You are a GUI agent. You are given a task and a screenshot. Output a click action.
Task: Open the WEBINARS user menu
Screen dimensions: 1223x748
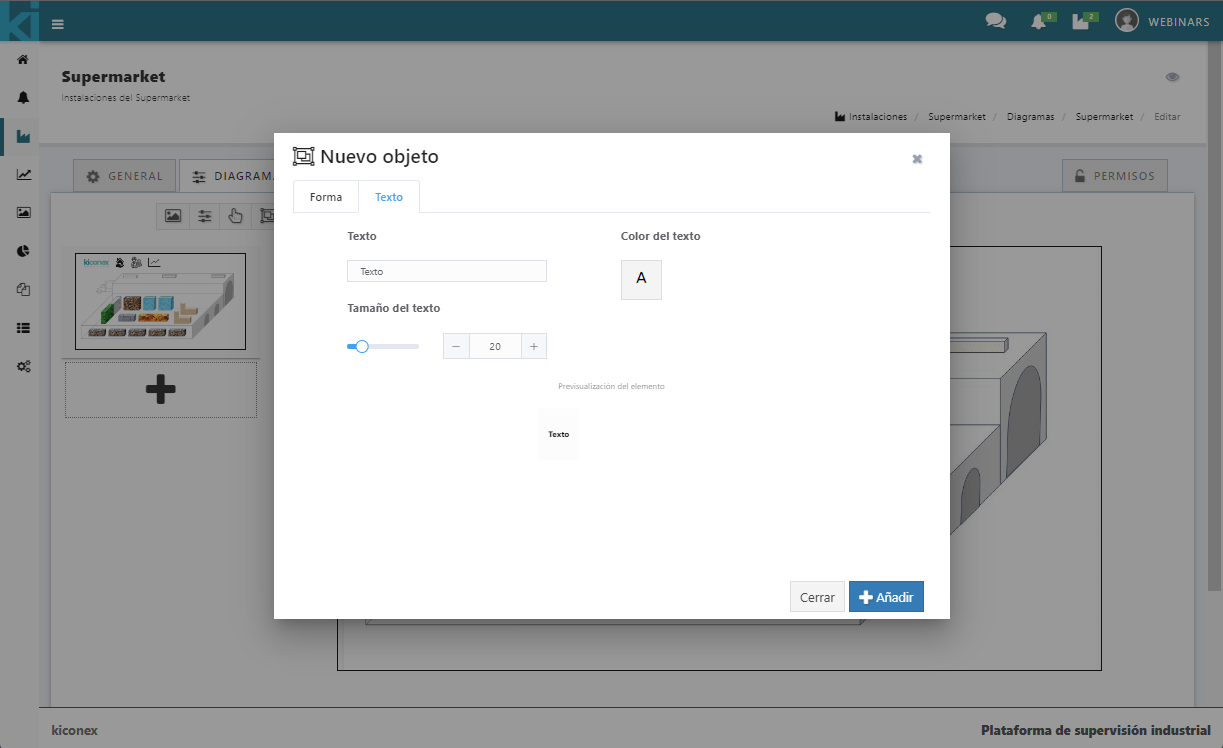1162,21
